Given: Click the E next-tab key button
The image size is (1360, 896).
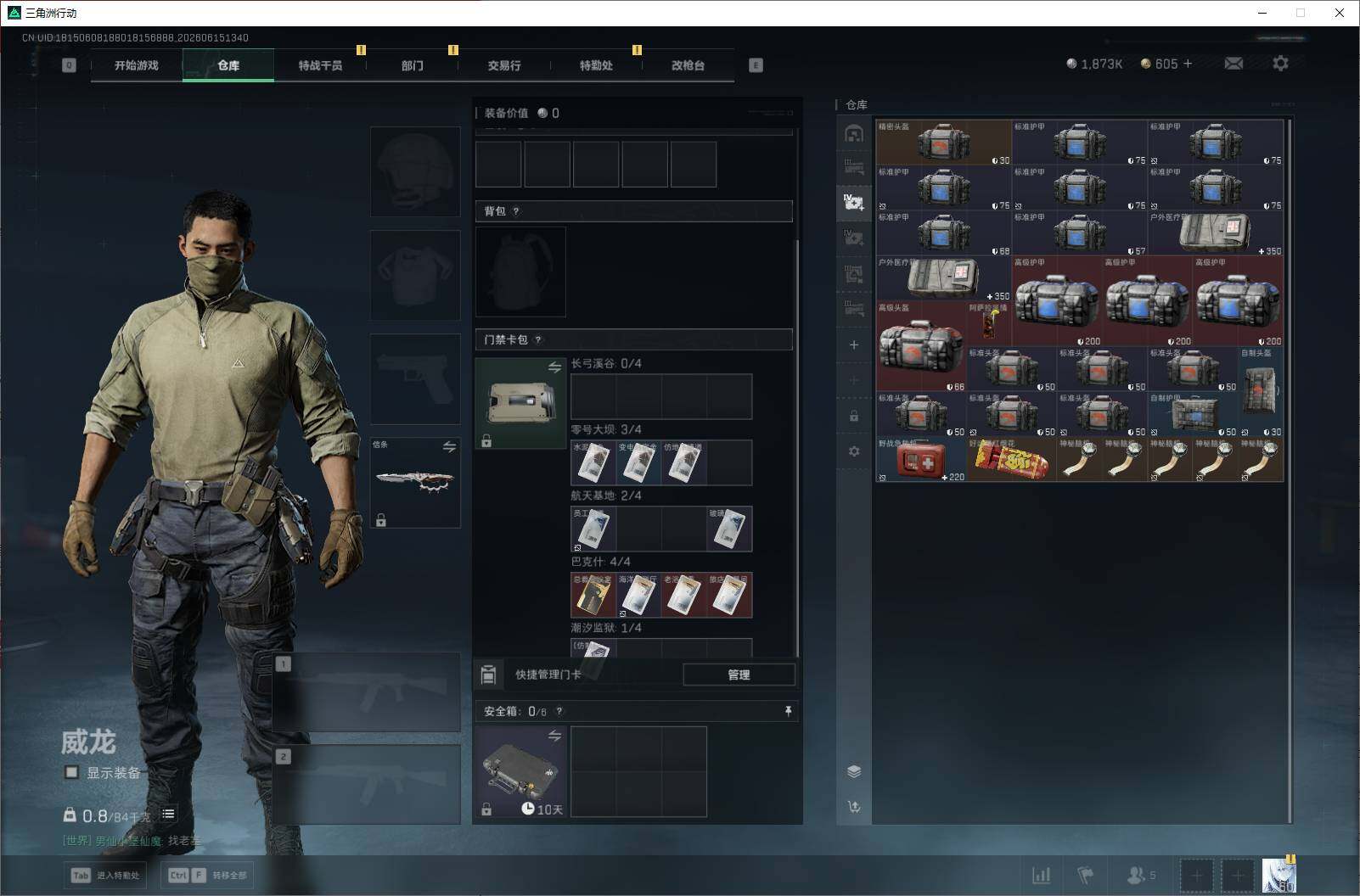Looking at the screenshot, I should click(x=756, y=65).
